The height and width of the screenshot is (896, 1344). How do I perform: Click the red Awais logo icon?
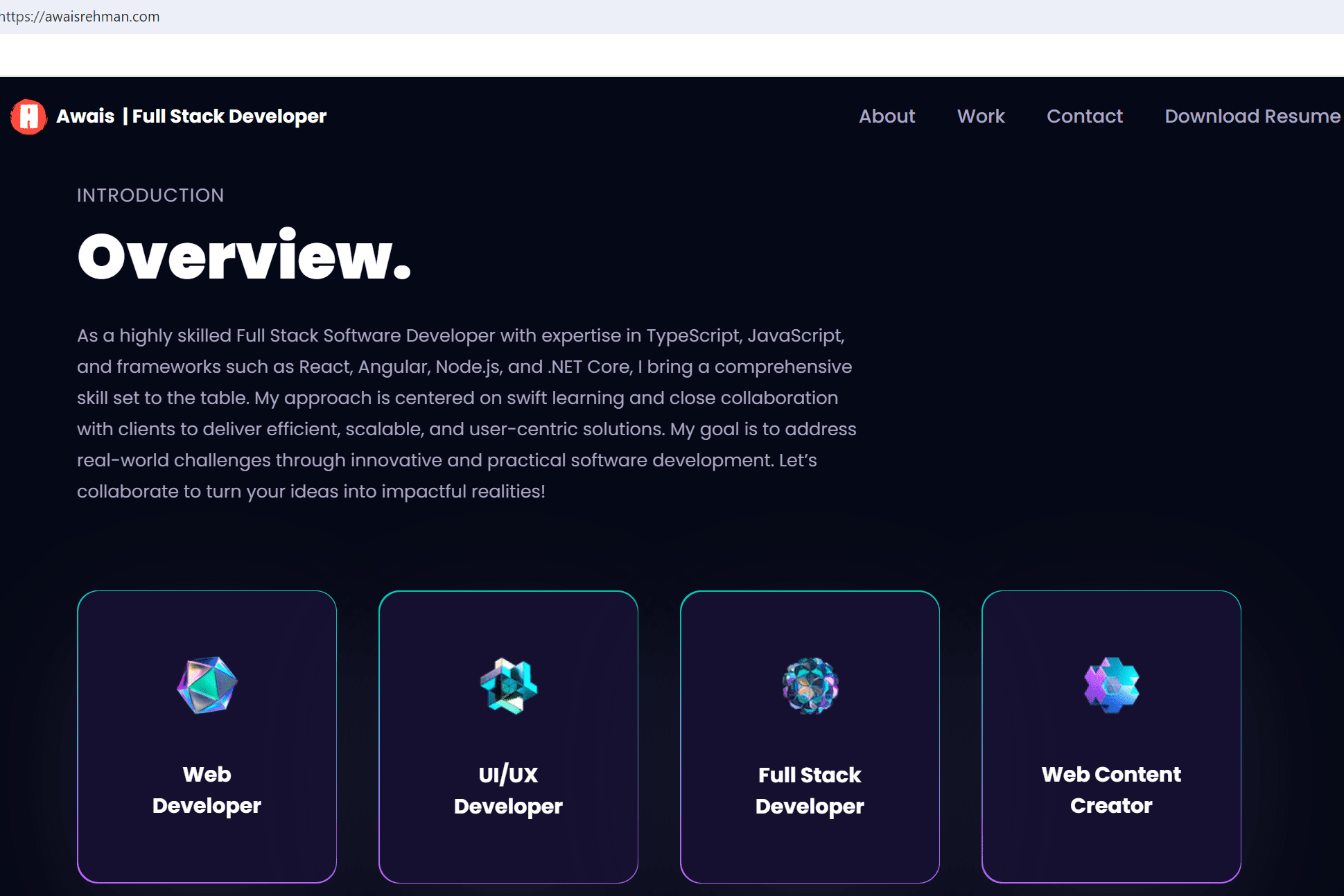pos(28,116)
